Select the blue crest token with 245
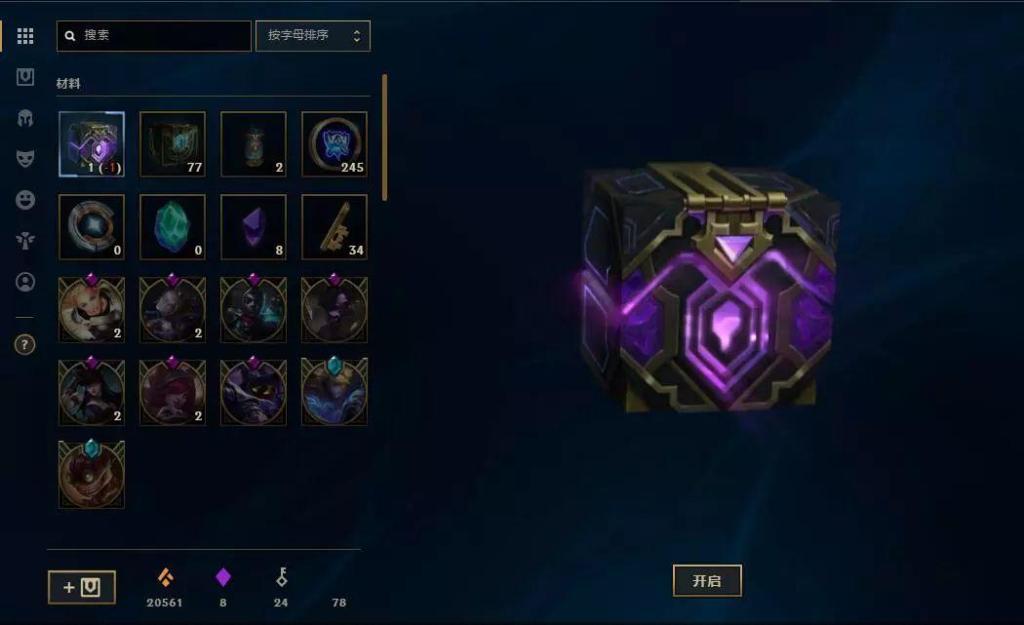 [334, 144]
